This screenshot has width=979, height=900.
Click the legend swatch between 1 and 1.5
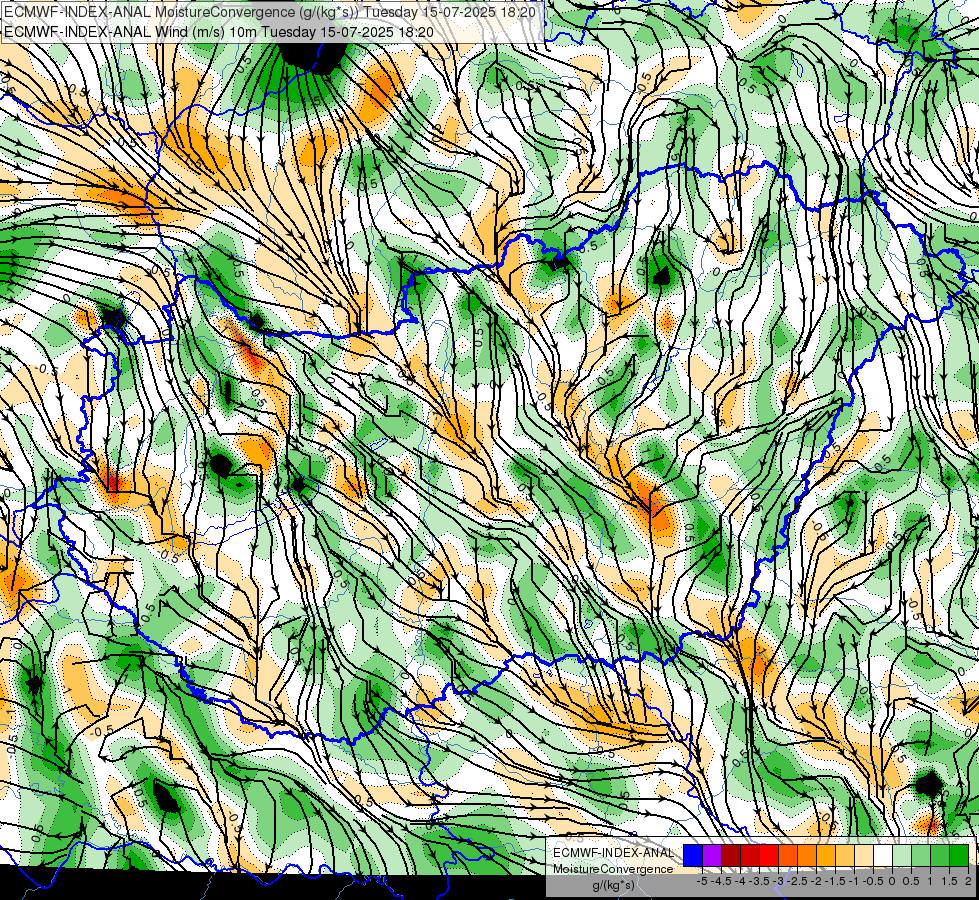click(x=940, y=856)
